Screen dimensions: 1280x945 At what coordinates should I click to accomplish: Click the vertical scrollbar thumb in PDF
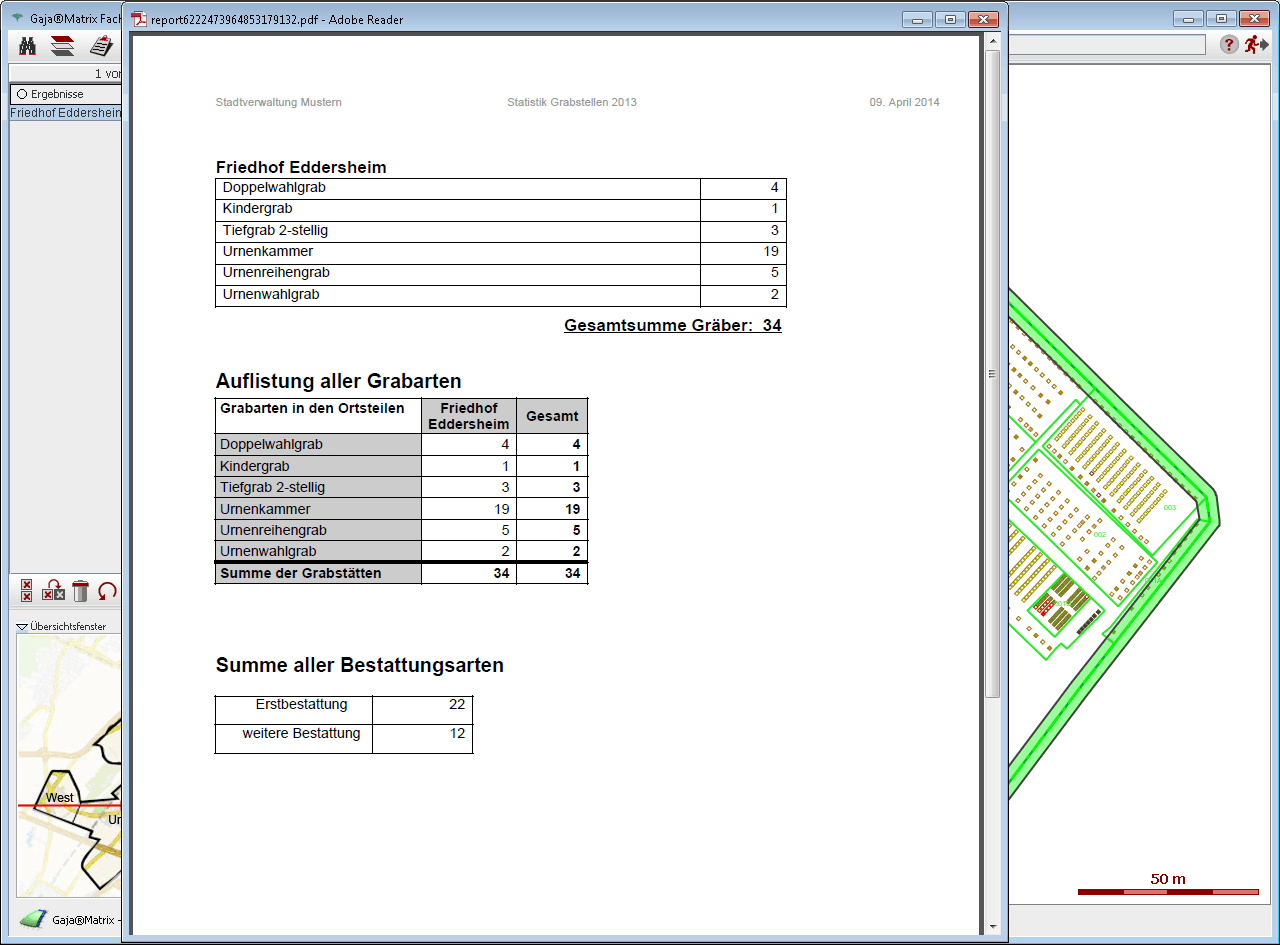pos(992,373)
